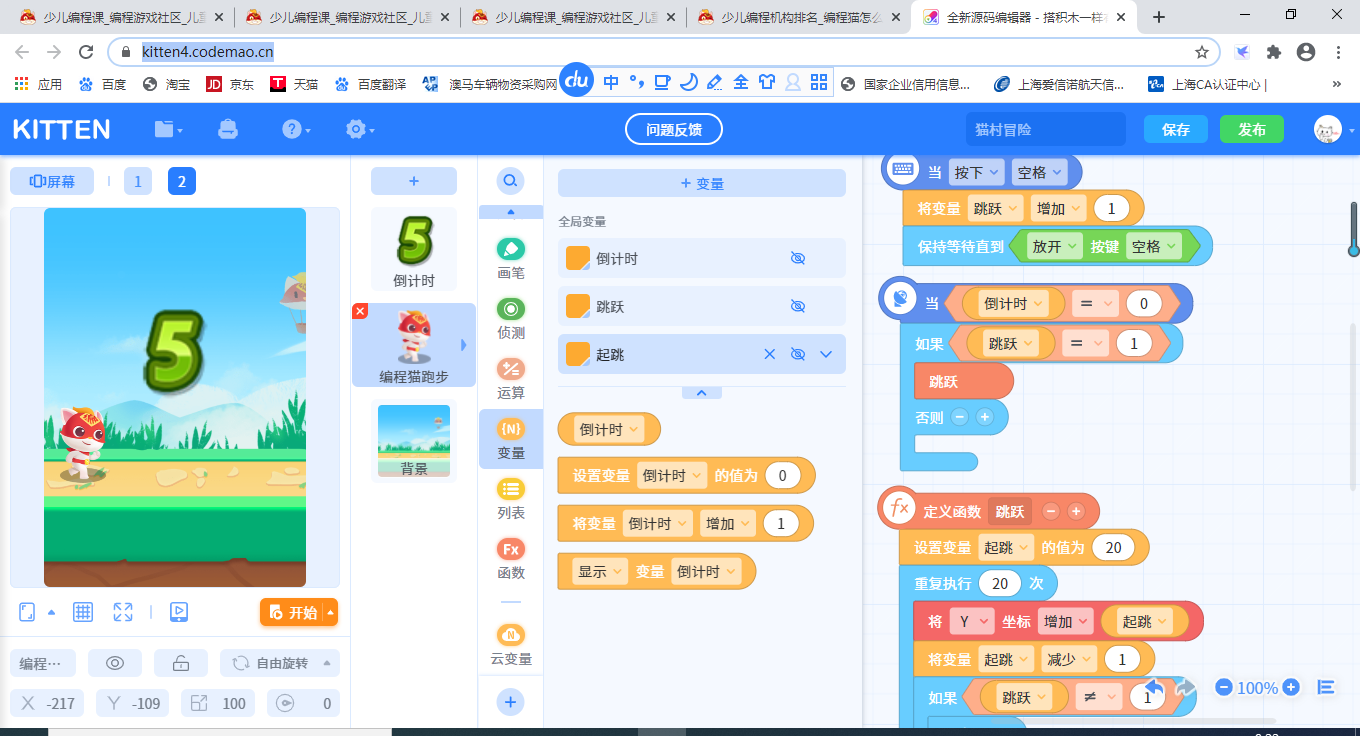Switch to the 全新源码编辑器 browser tab
This screenshot has width=1360, height=736.
tap(1025, 17)
